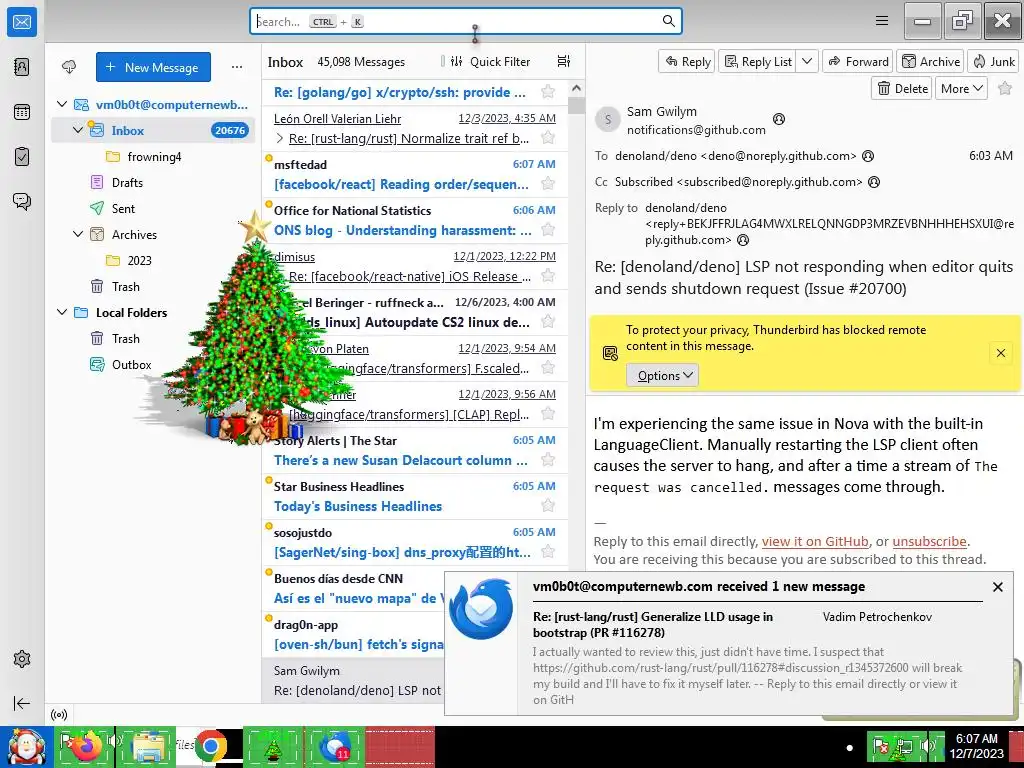Open the Reply List dropdown arrow
This screenshot has height=768, width=1024.
point(807,61)
